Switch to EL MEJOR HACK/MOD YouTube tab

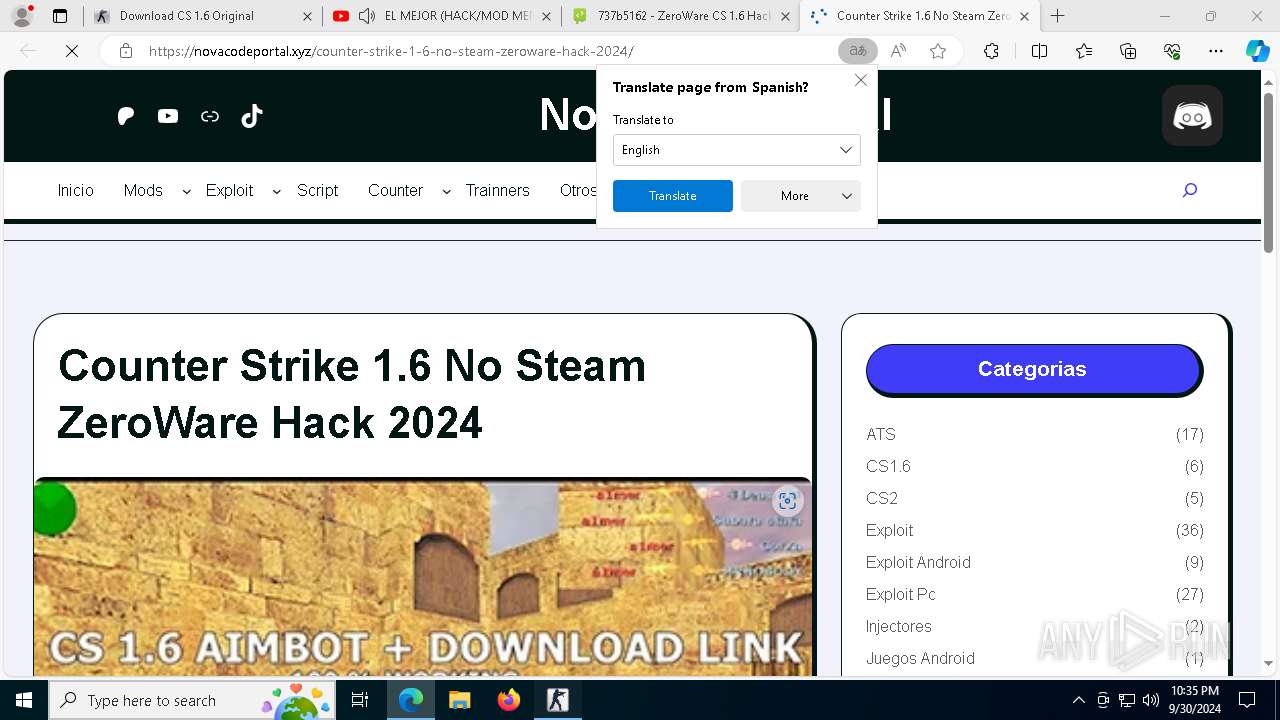point(443,16)
